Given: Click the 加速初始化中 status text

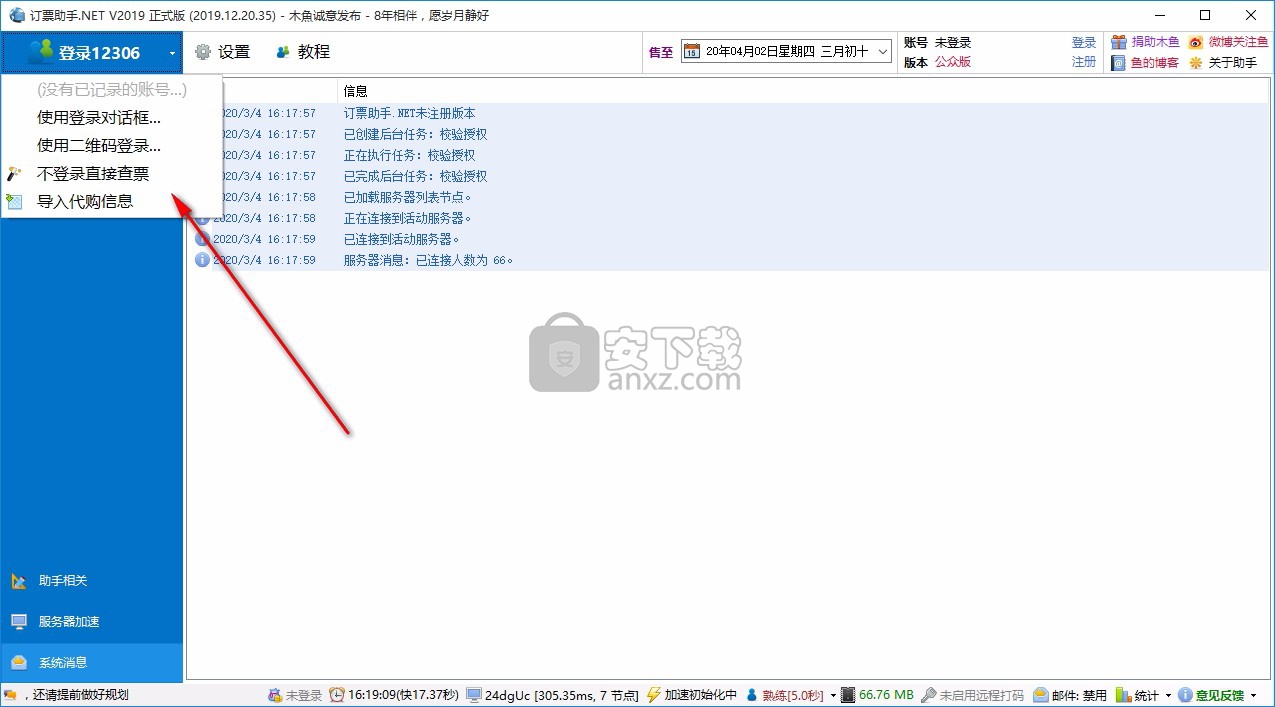Looking at the screenshot, I should 701,695.
